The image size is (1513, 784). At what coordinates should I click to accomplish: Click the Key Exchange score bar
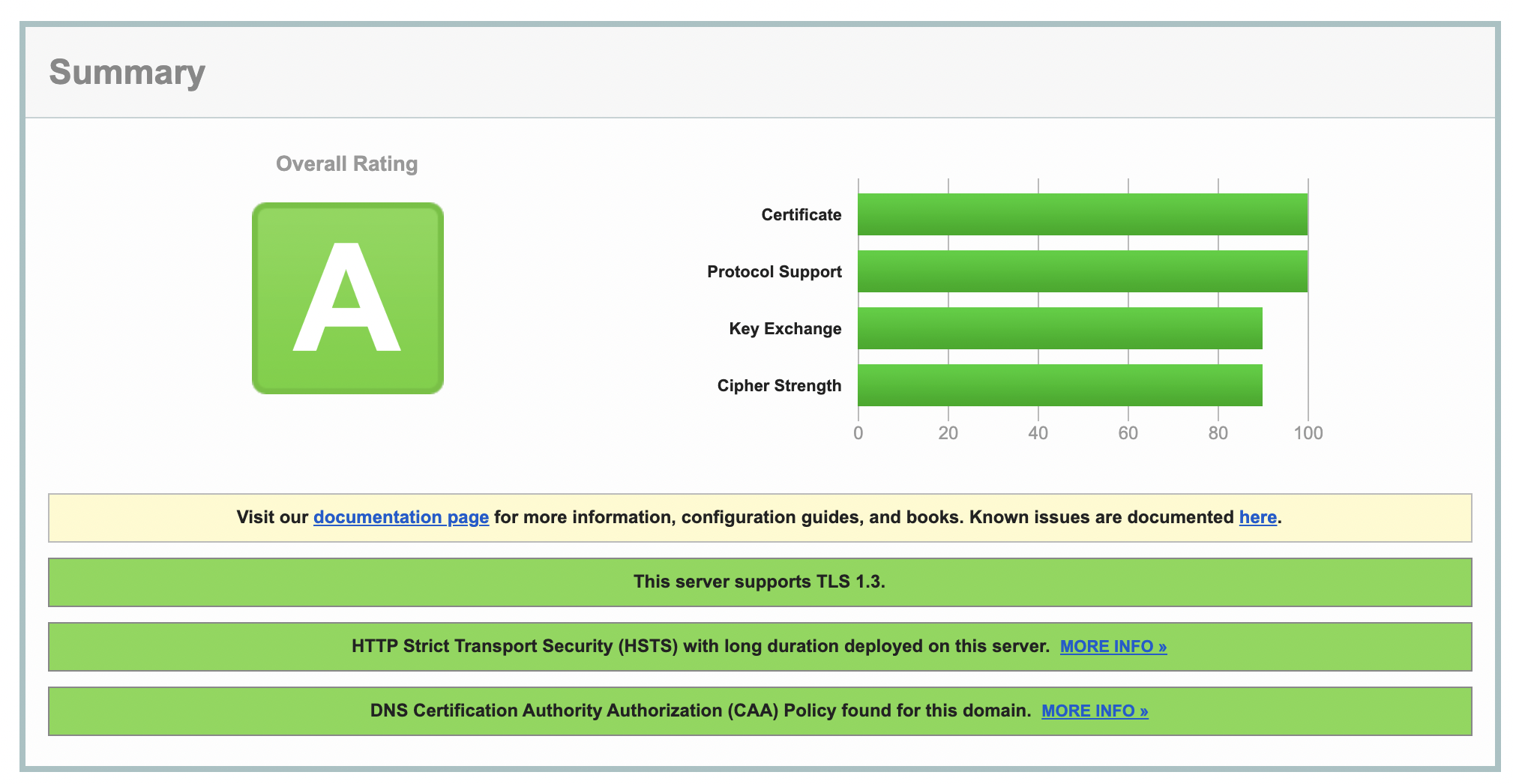click(x=1059, y=328)
